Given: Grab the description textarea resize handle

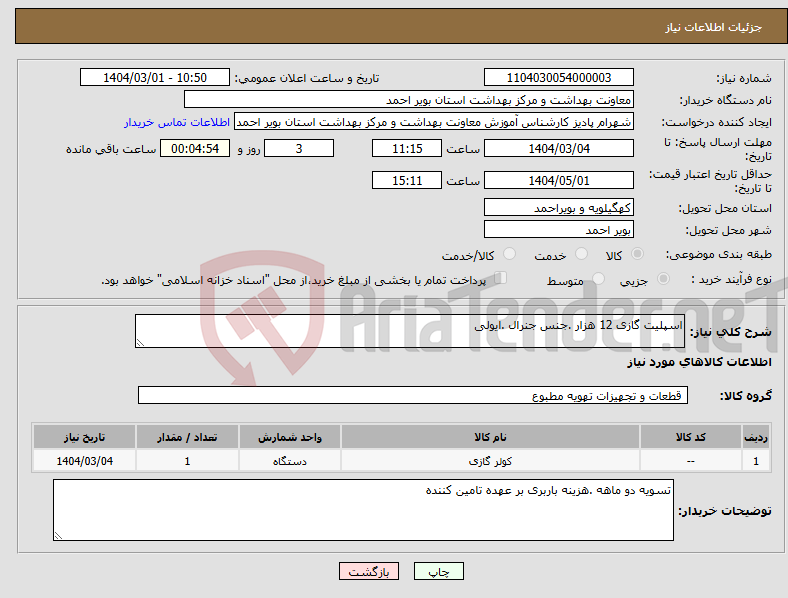Looking at the screenshot, I should [140, 343].
